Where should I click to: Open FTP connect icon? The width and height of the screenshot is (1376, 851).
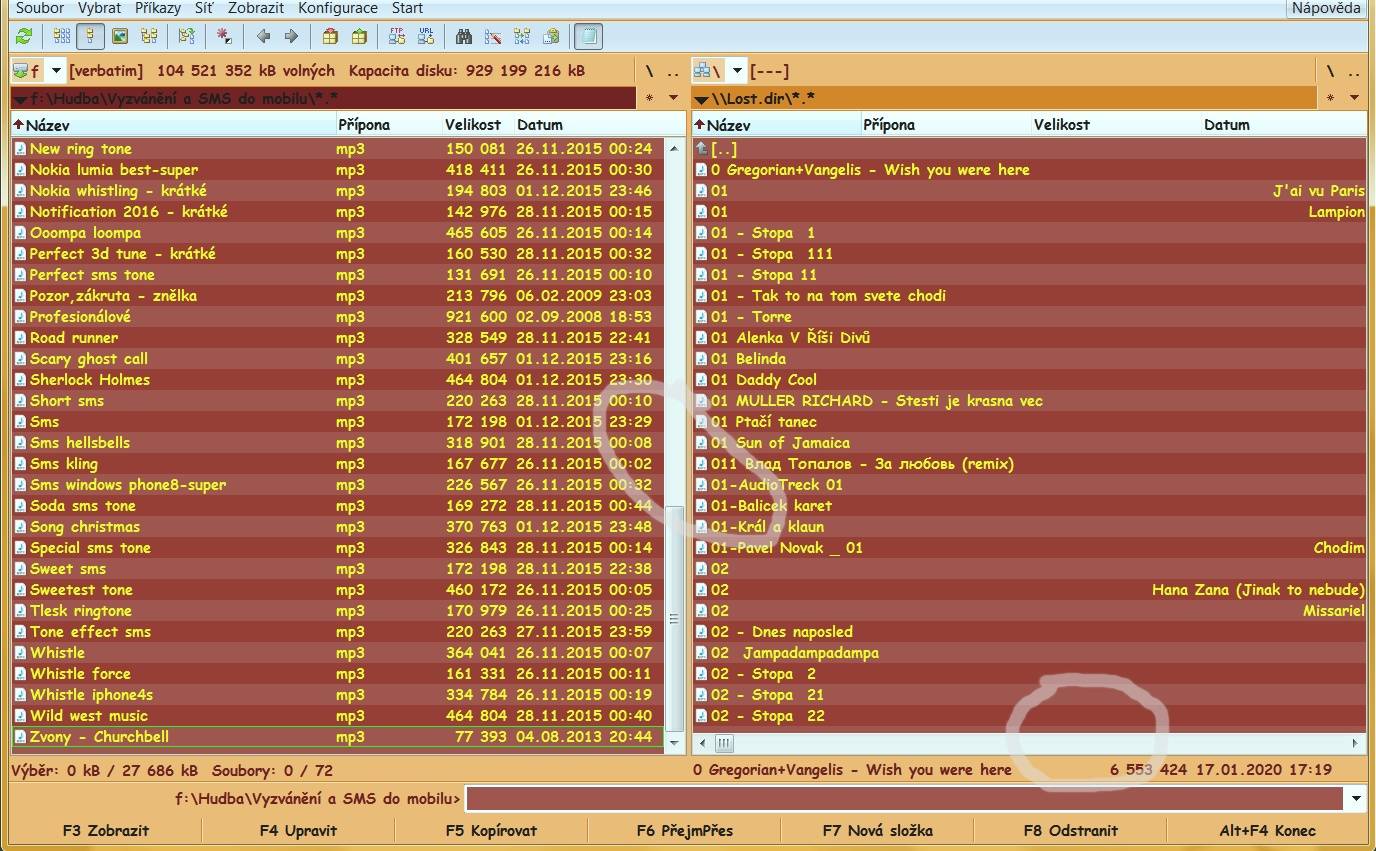397,37
